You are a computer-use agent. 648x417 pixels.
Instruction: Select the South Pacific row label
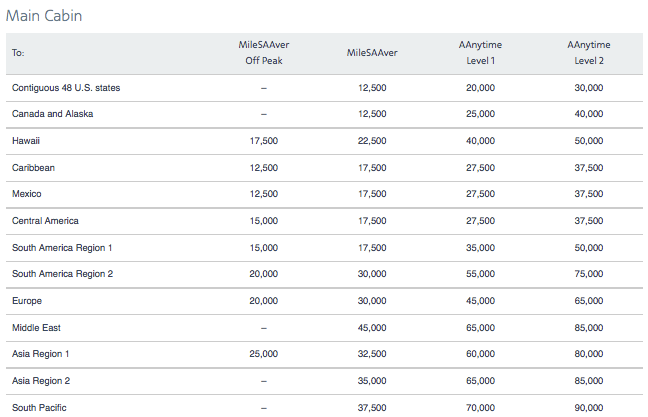point(39,407)
